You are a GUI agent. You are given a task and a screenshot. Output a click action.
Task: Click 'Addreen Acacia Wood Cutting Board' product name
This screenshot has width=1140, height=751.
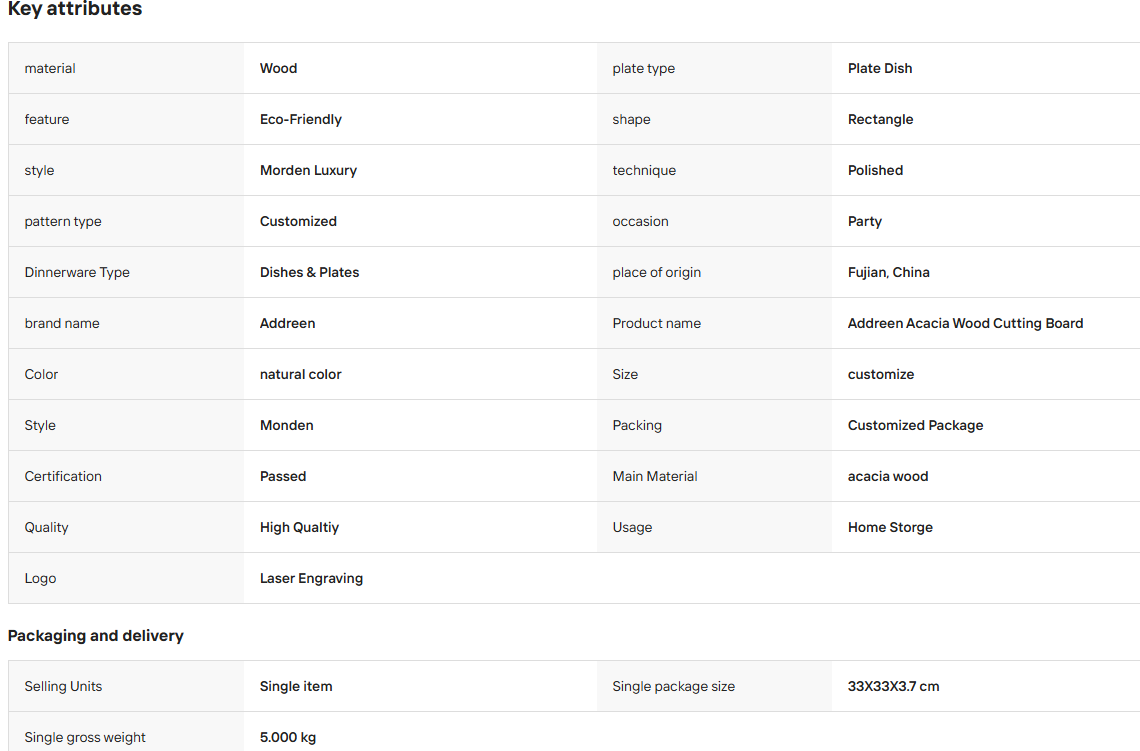pyautogui.click(x=966, y=324)
